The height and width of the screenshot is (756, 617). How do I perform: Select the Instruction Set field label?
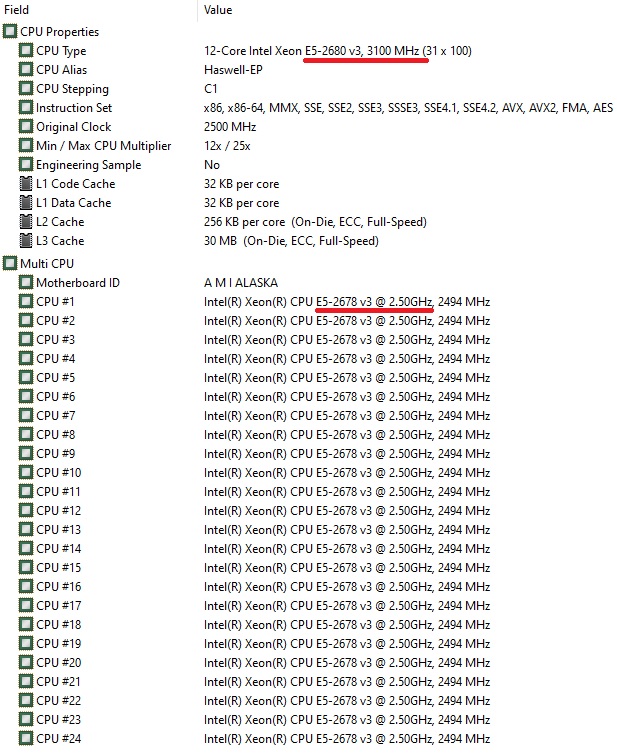[74, 108]
